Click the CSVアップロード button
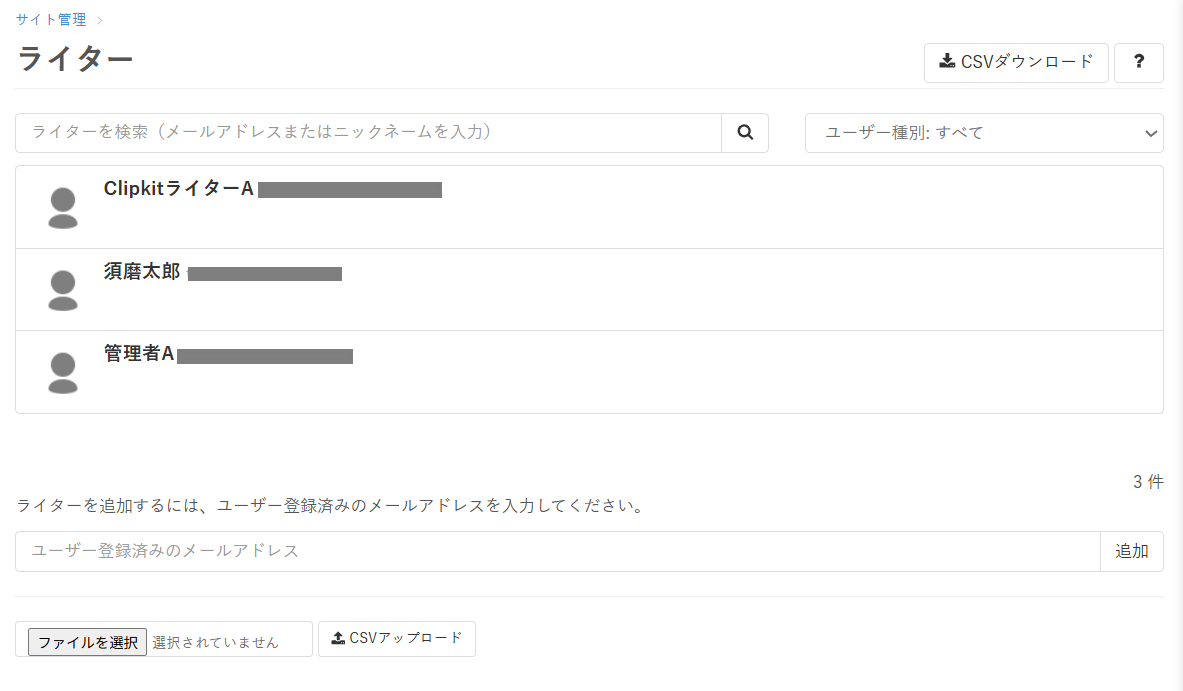 [x=397, y=639]
